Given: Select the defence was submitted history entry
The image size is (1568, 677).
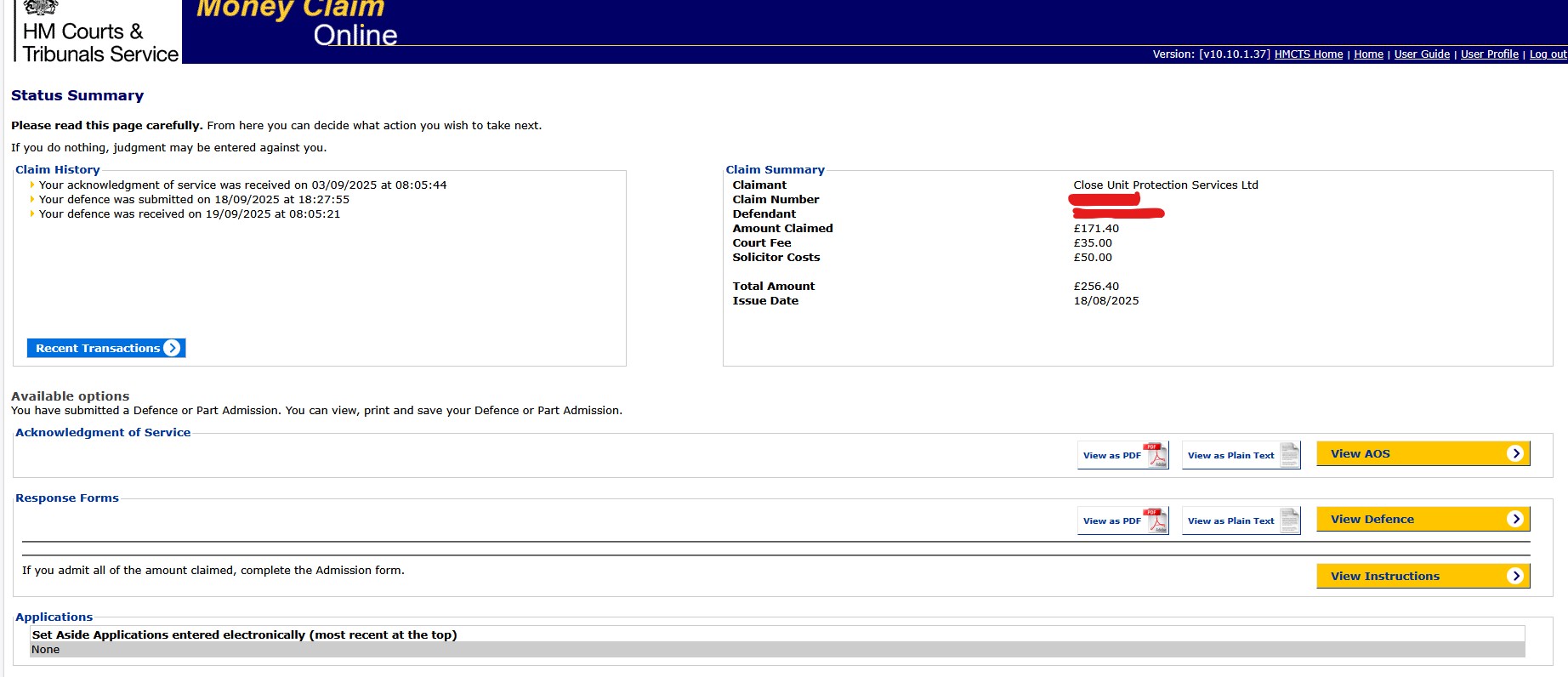Looking at the screenshot, I should (194, 199).
